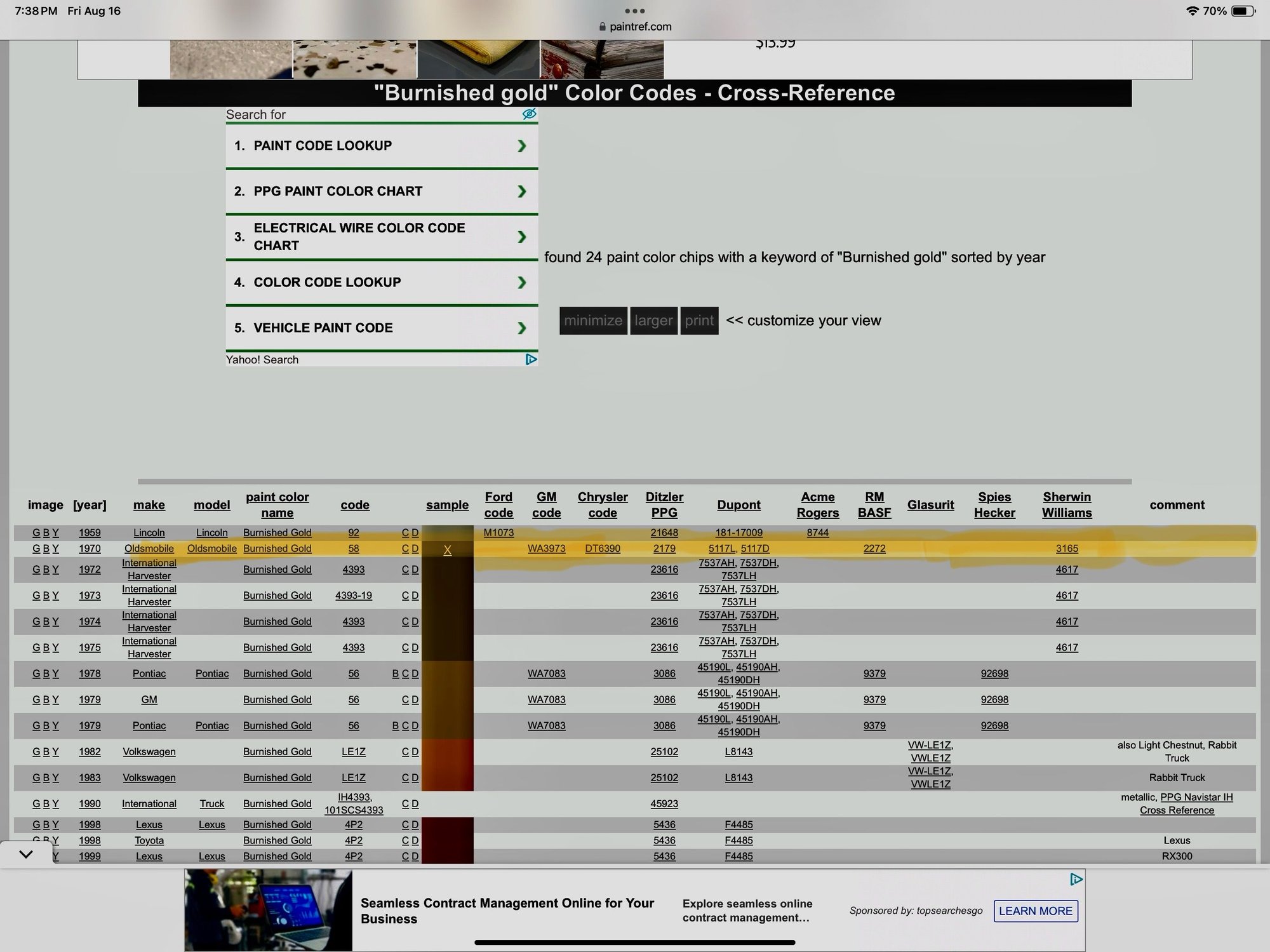Tap the address bar lock icon

[602, 27]
